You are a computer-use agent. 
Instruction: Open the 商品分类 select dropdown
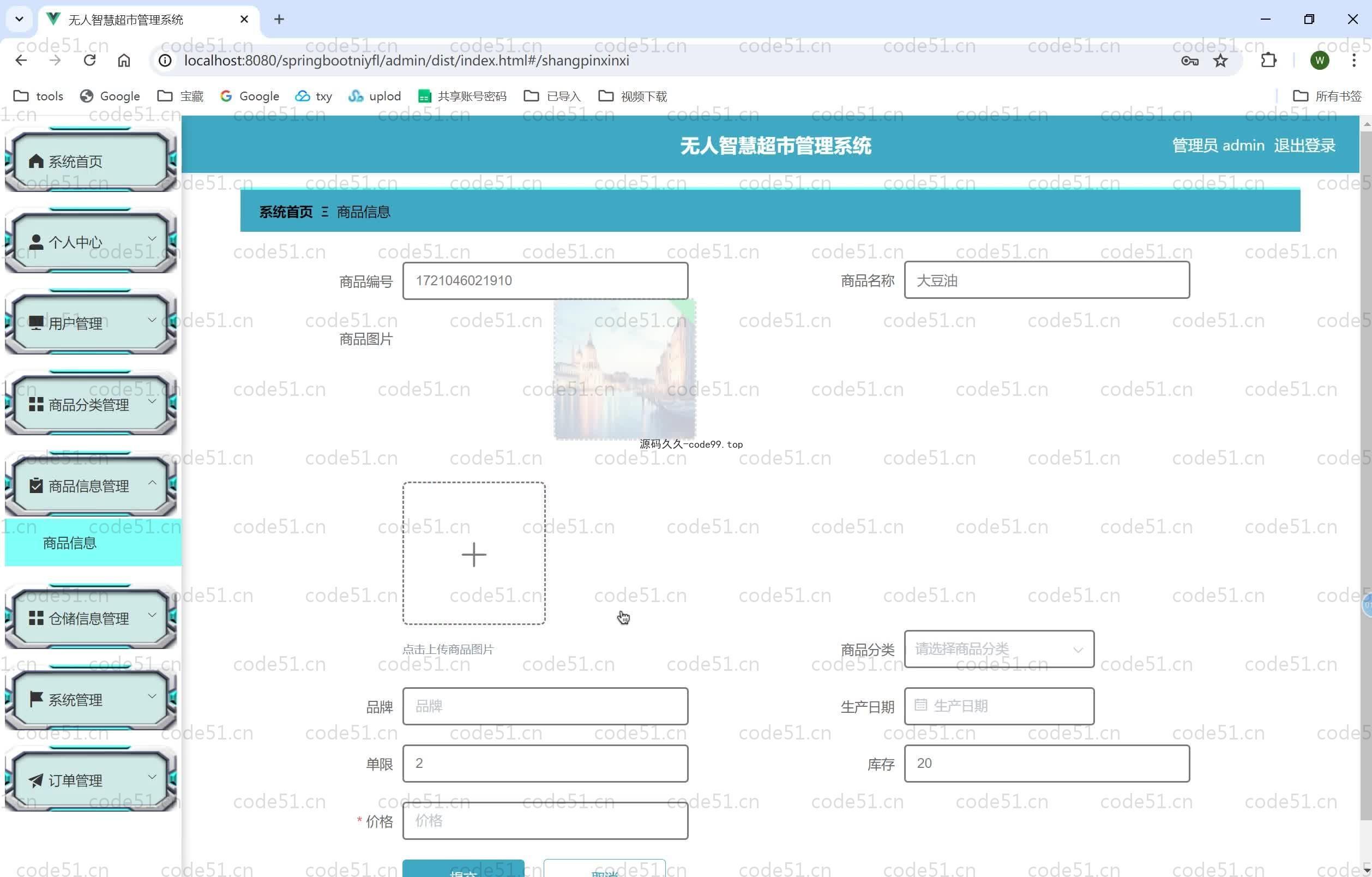point(999,649)
